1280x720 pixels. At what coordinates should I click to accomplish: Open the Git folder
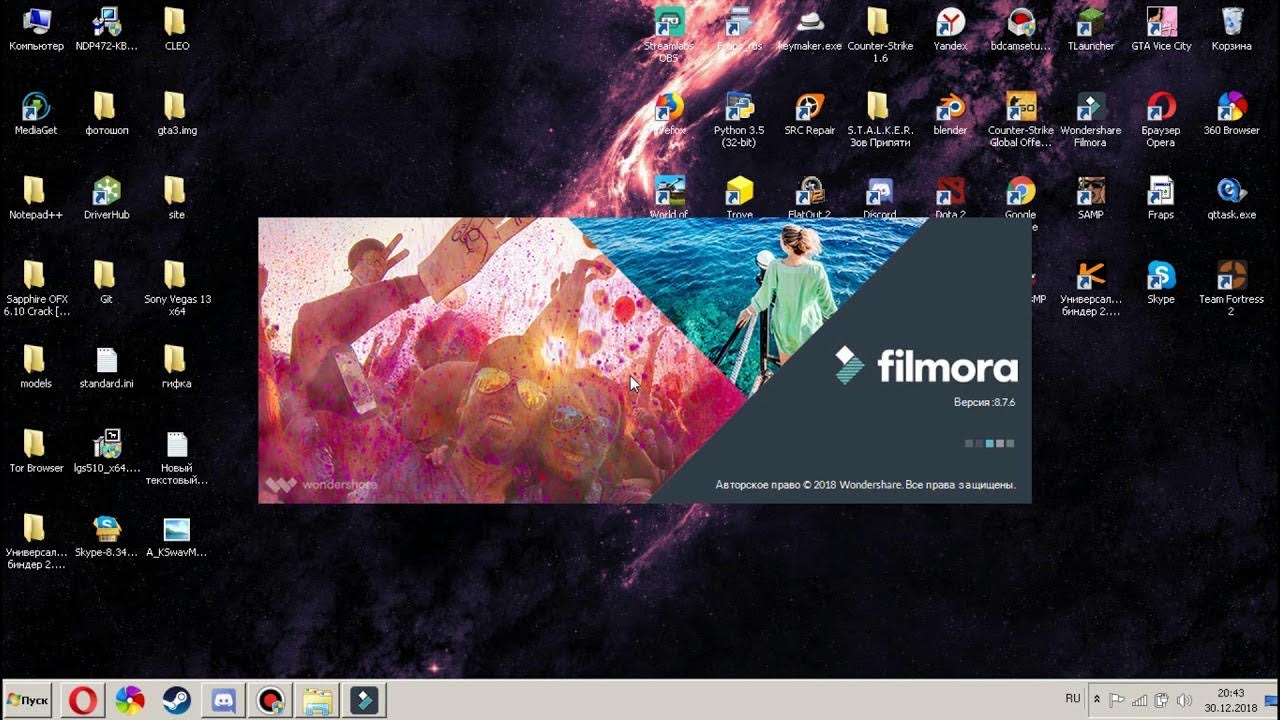click(x=106, y=282)
